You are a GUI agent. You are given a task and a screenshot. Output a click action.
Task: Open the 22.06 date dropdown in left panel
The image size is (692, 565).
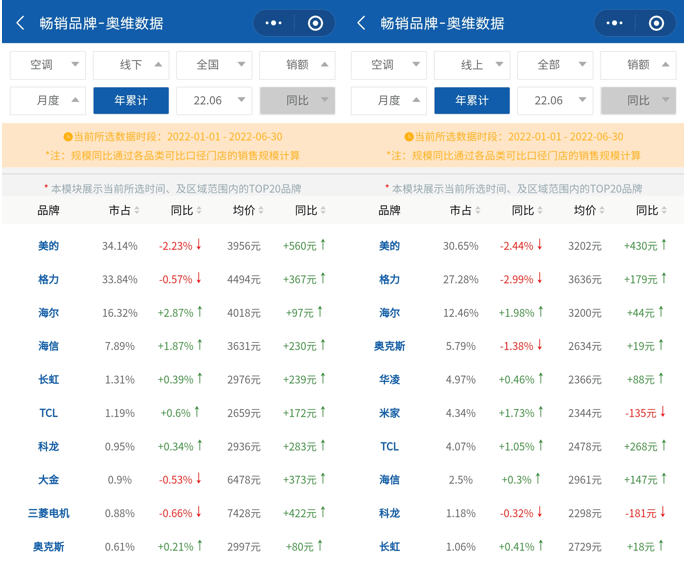(x=214, y=101)
